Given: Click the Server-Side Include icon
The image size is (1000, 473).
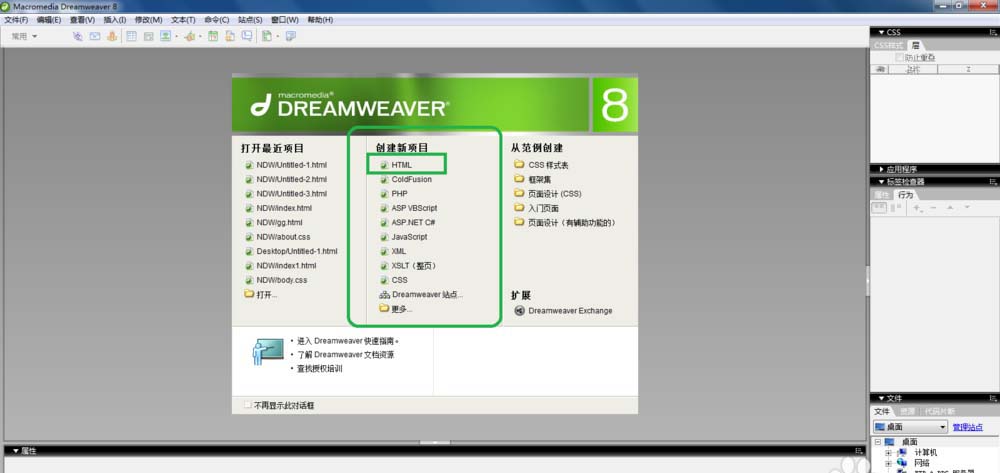Looking at the screenshot, I should pos(230,36).
